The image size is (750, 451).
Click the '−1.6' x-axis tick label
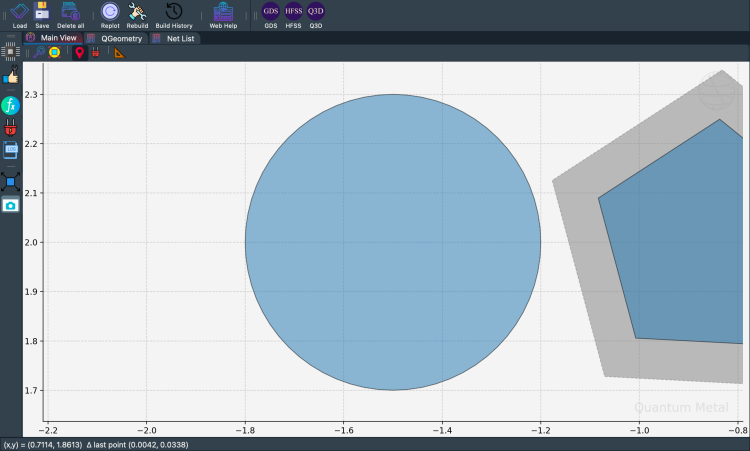click(342, 430)
